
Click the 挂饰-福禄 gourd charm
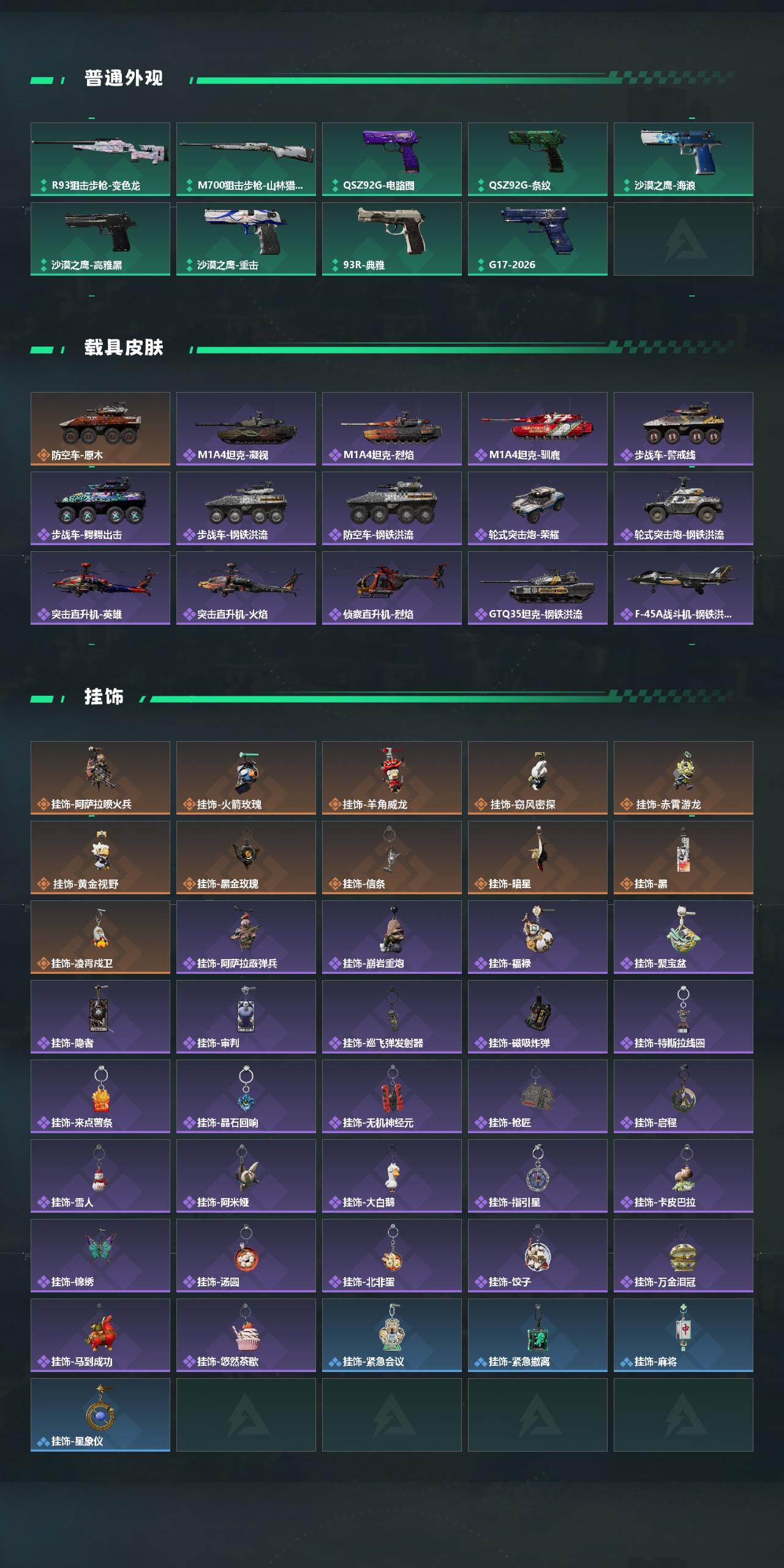538,937
